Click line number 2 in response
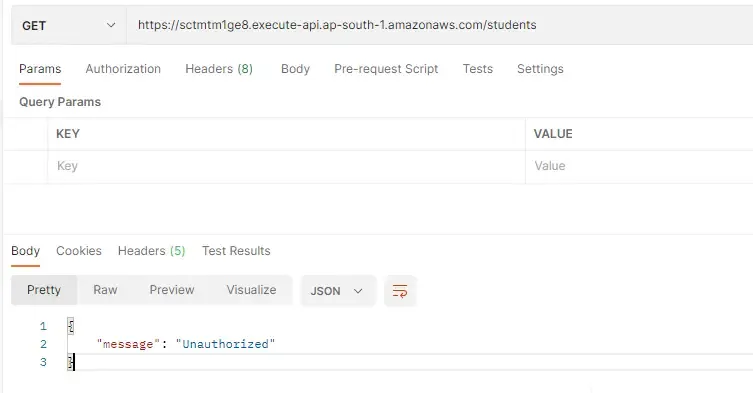Screen dimensions: 753x393 (x=43, y=344)
